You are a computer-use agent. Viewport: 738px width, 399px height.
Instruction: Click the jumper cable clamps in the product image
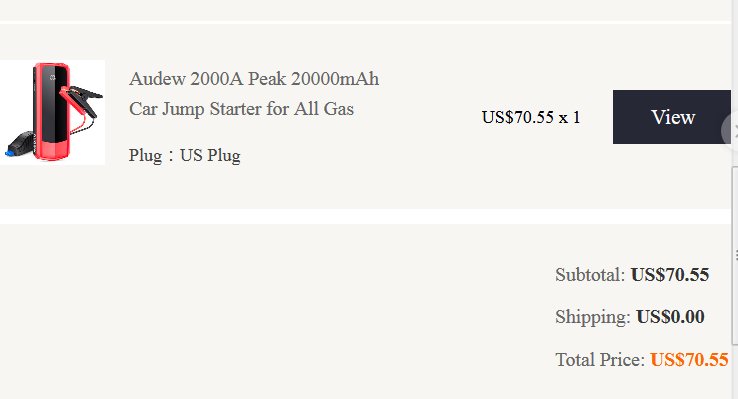[x=82, y=100]
